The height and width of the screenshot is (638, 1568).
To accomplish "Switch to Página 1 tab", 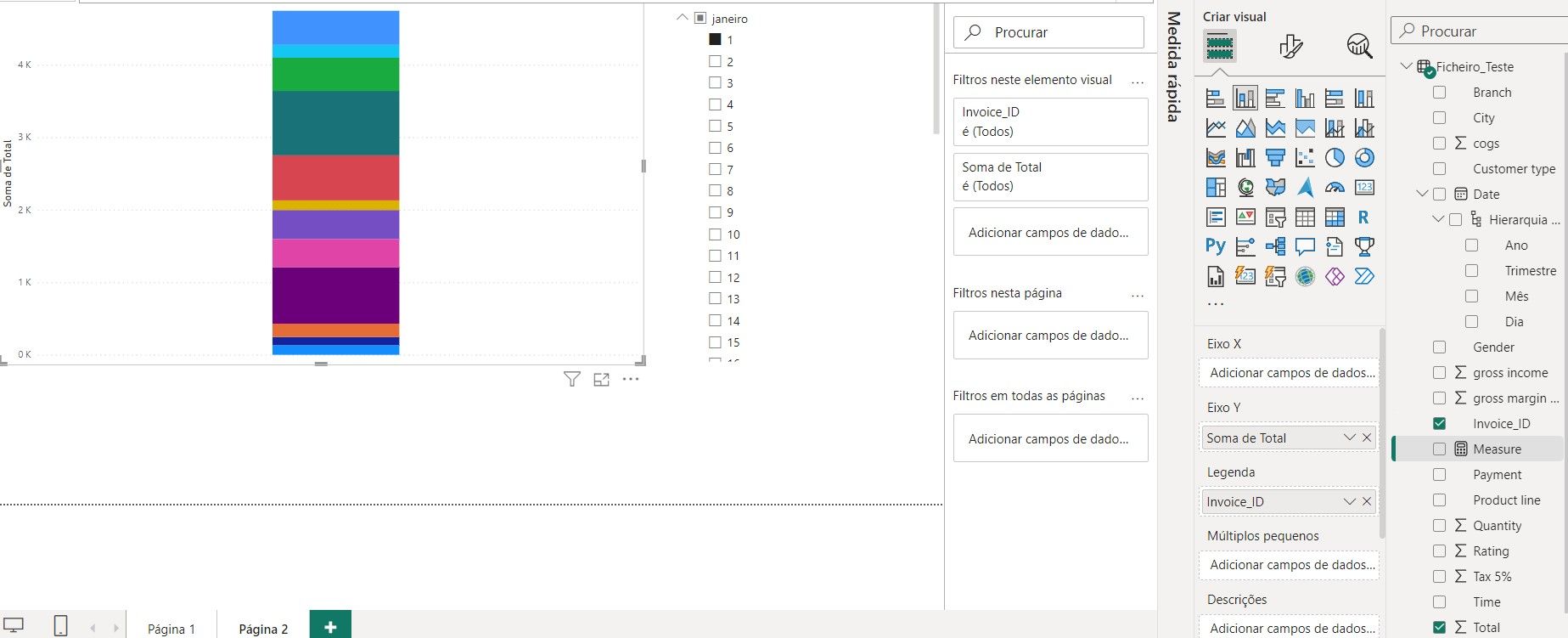I will tap(171, 629).
